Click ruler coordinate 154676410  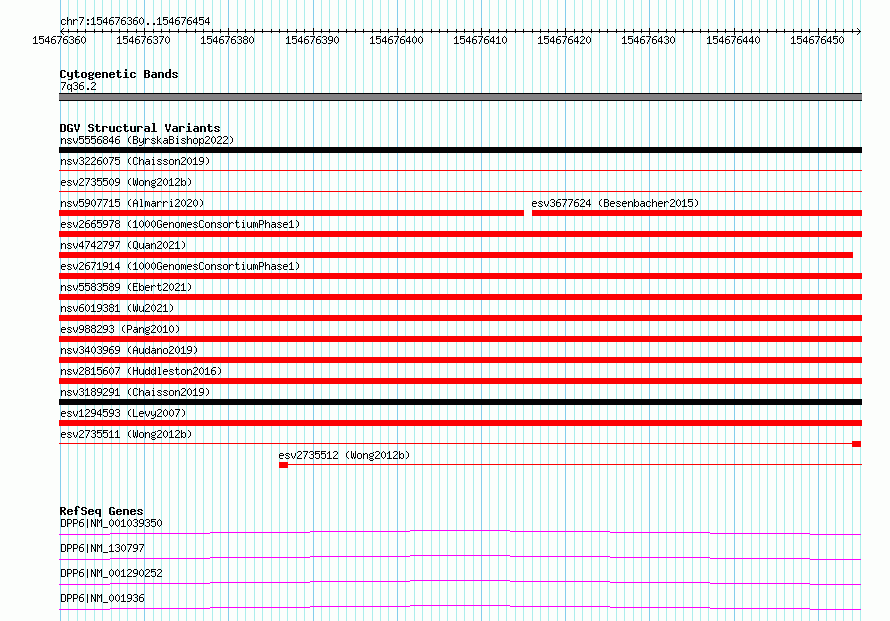pos(480,40)
